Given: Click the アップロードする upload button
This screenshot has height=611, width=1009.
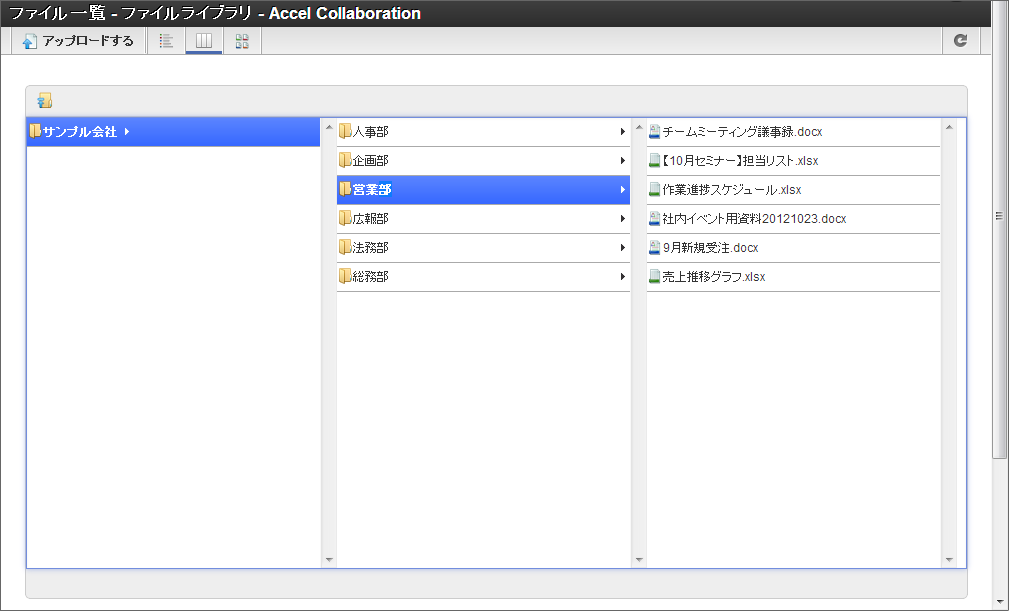Looking at the screenshot, I should (x=77, y=41).
